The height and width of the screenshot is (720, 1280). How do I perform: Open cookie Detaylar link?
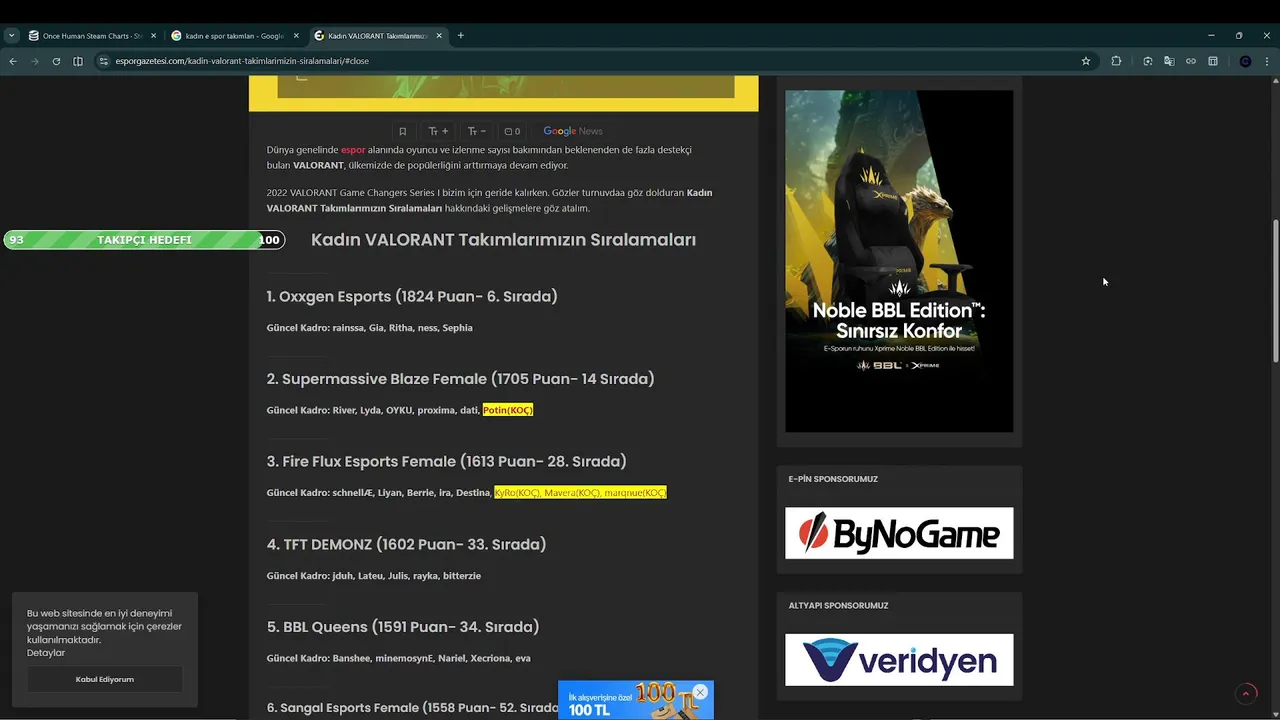pyautogui.click(x=46, y=653)
